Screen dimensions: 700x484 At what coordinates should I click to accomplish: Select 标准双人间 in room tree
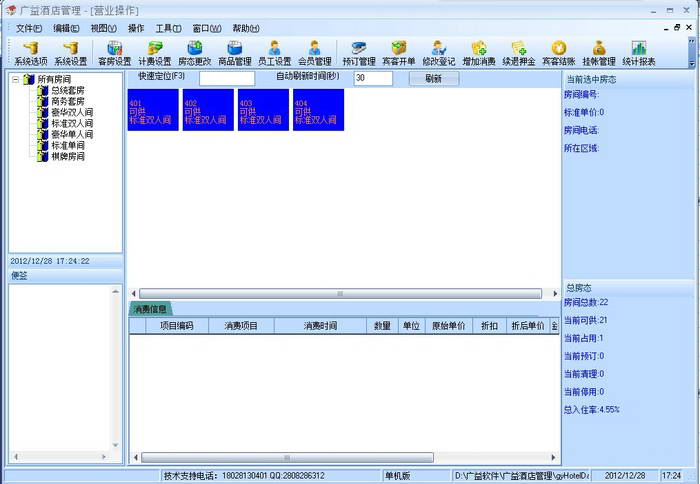coord(72,123)
